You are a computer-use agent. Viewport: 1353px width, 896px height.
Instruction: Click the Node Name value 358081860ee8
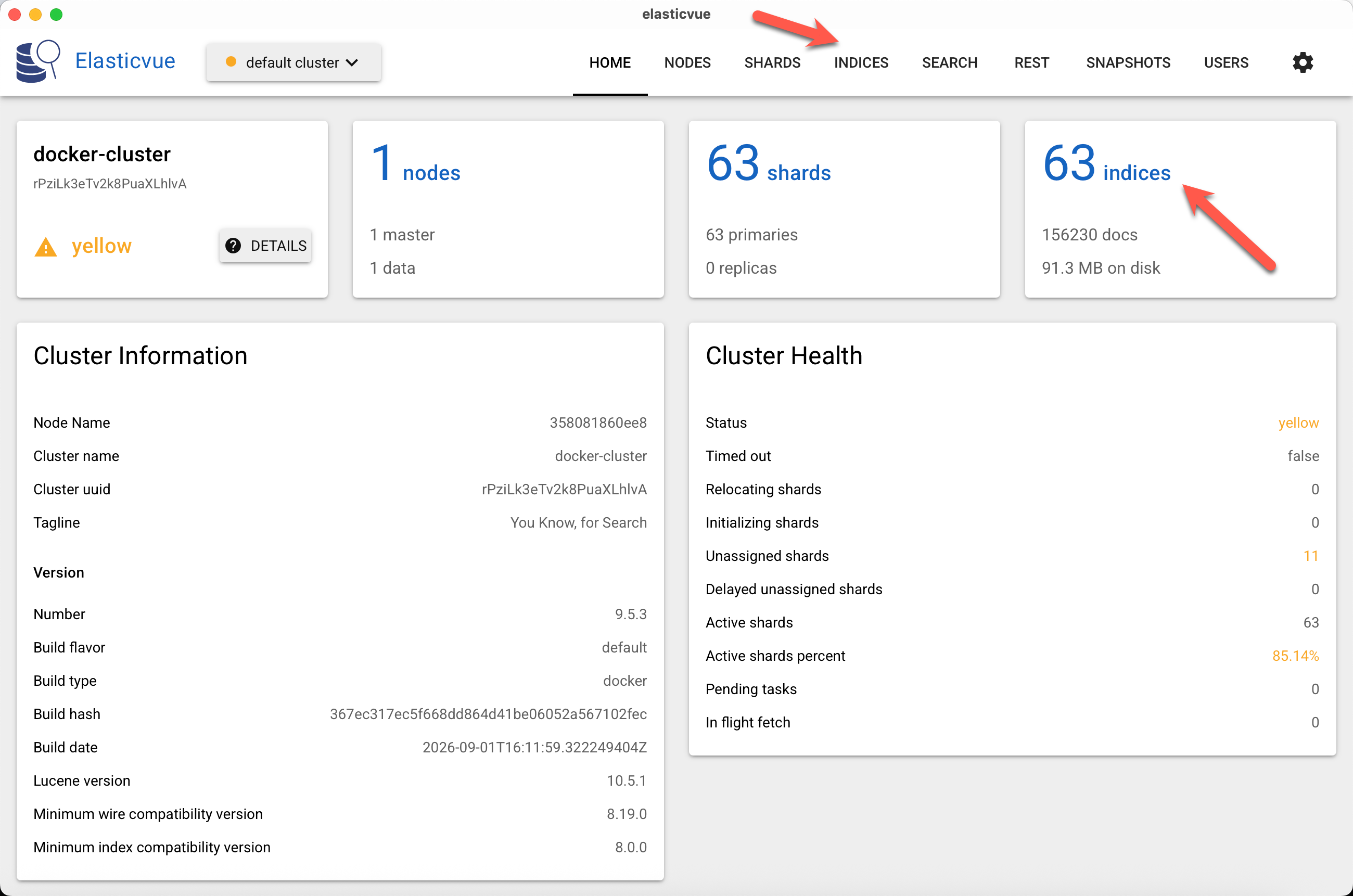pos(598,423)
